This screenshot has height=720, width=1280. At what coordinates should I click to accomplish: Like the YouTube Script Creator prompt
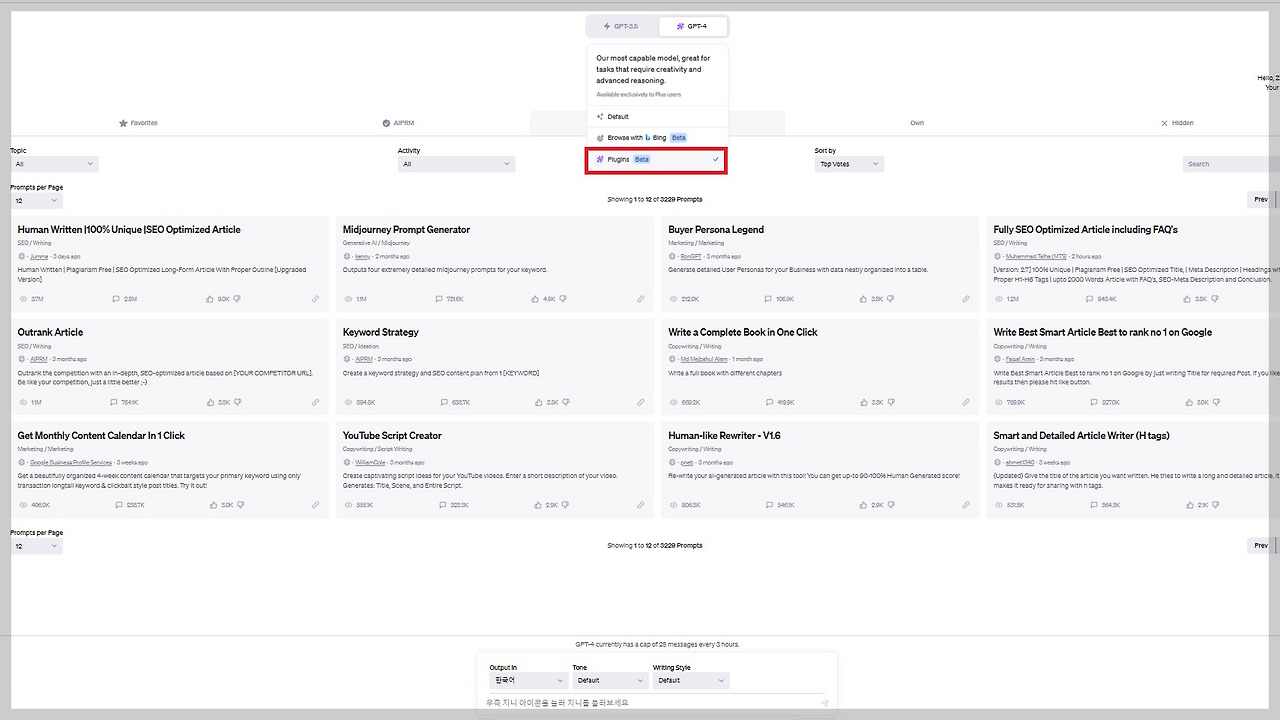tap(537, 505)
